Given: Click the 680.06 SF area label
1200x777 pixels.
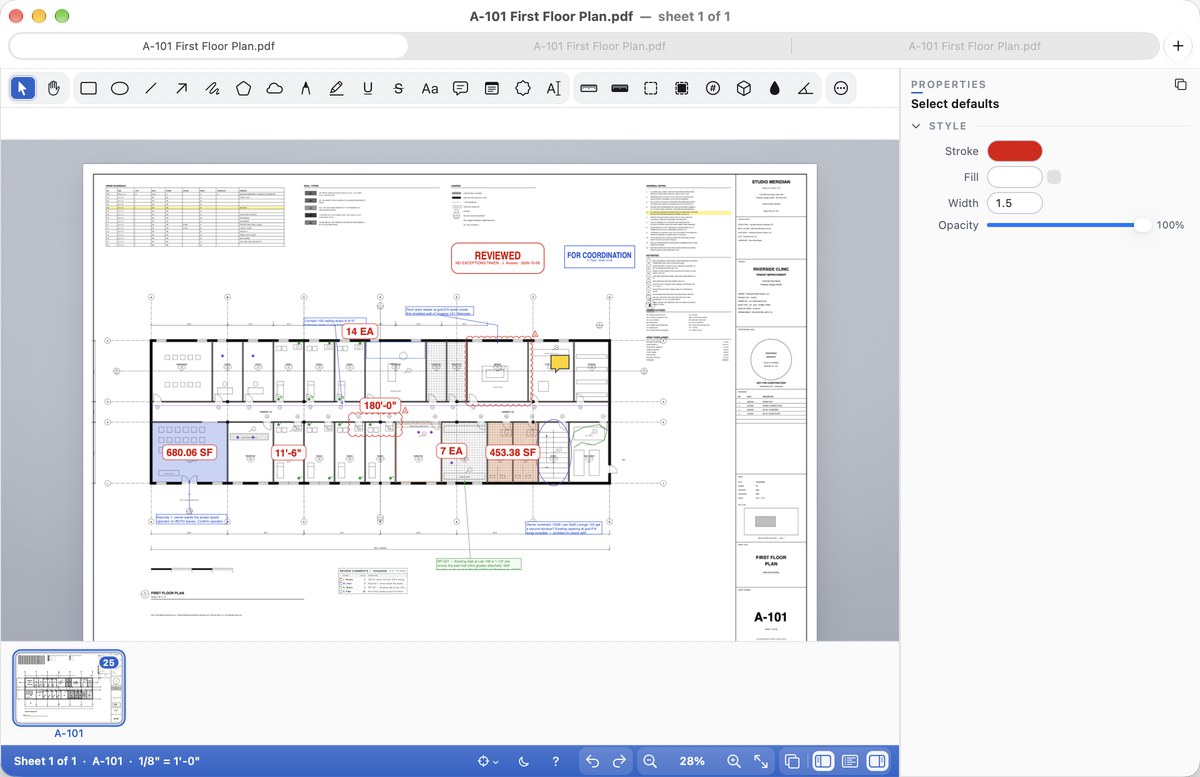Looking at the screenshot, I should pos(190,452).
